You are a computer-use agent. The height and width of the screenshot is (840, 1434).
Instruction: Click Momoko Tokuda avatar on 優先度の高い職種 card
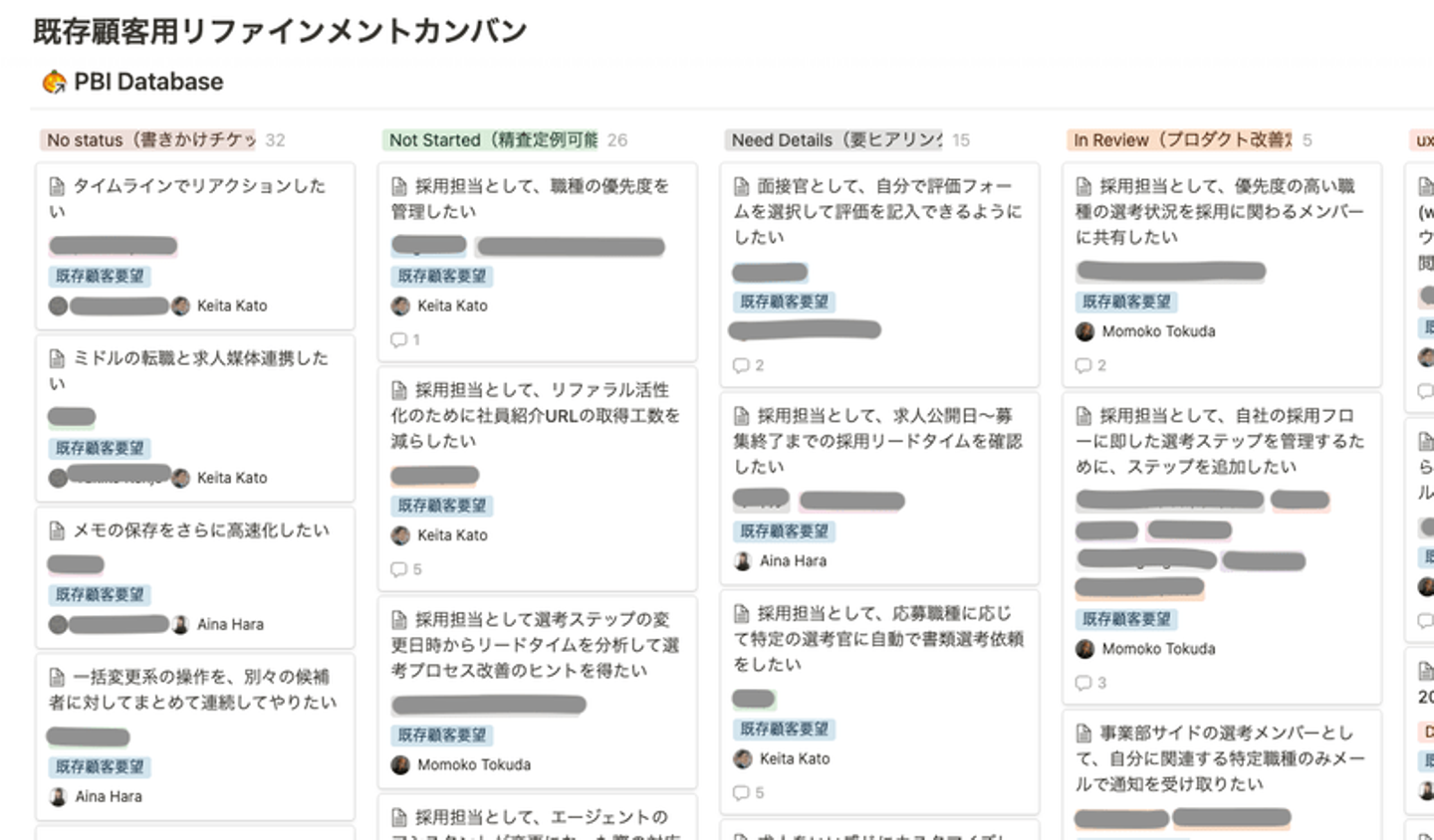pos(1084,331)
